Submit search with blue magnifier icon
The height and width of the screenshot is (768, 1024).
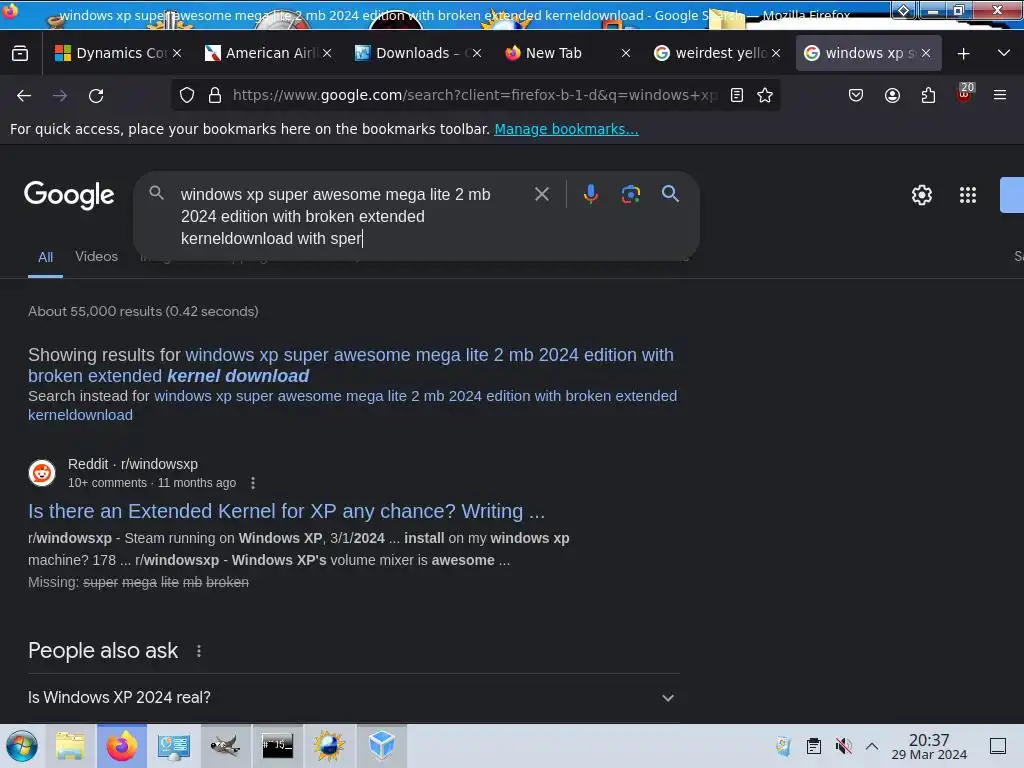(670, 193)
